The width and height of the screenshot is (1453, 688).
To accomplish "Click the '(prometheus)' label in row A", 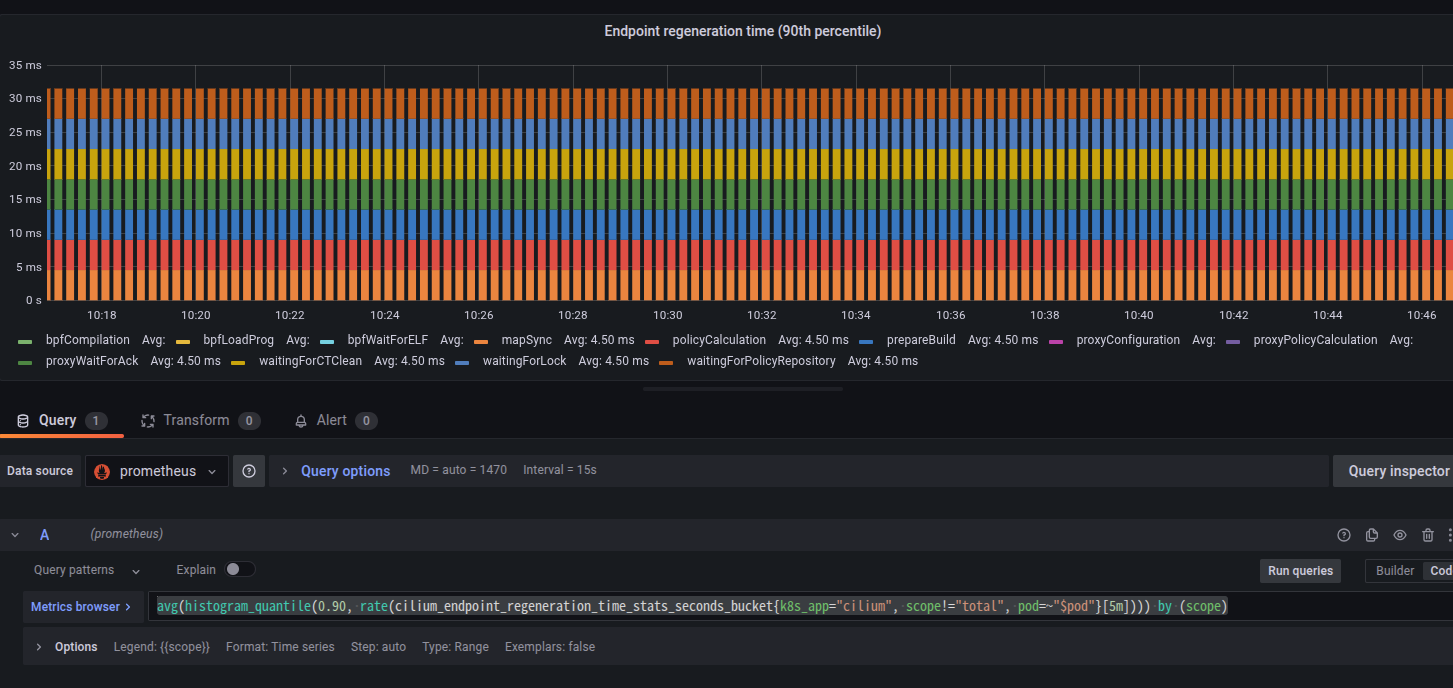I will [126, 534].
